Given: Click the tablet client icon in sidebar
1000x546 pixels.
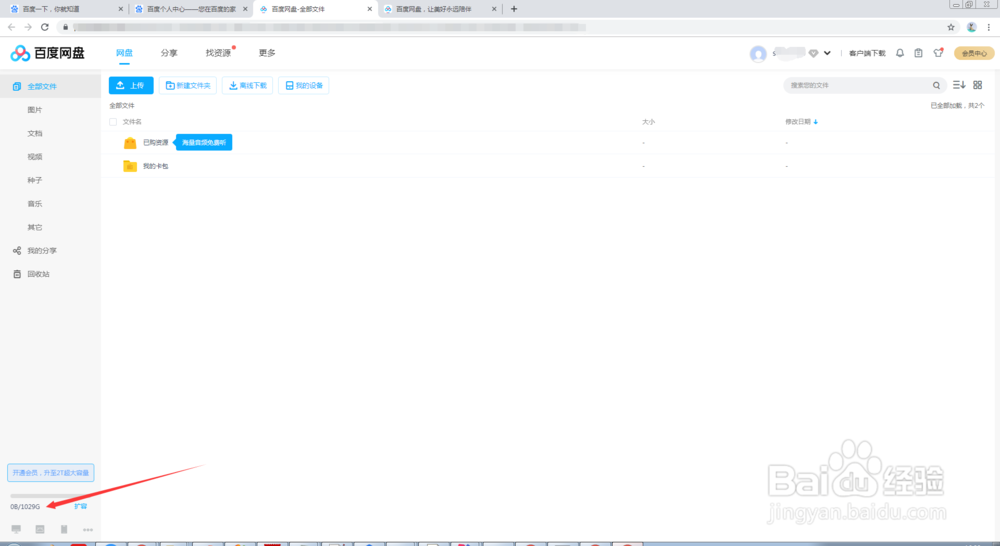Looking at the screenshot, I should coord(40,529).
